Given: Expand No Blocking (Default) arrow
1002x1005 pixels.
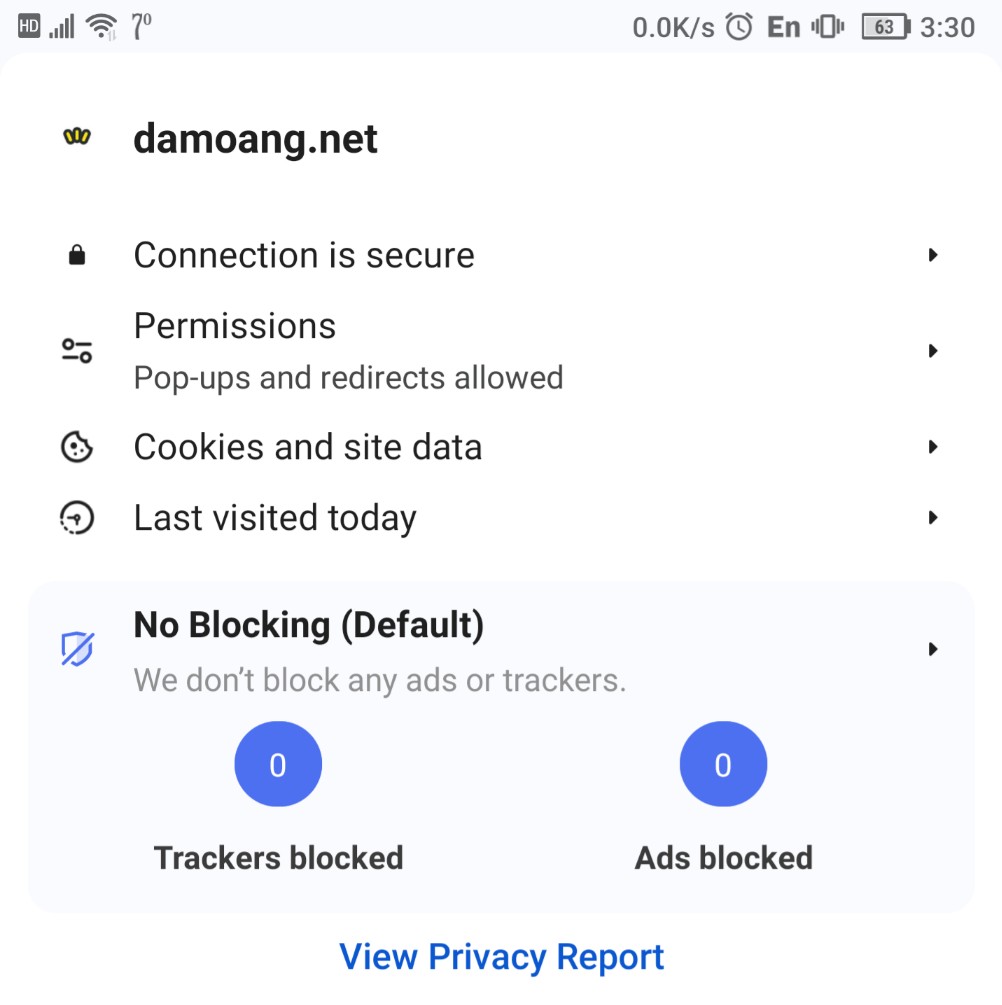Looking at the screenshot, I should 933,649.
